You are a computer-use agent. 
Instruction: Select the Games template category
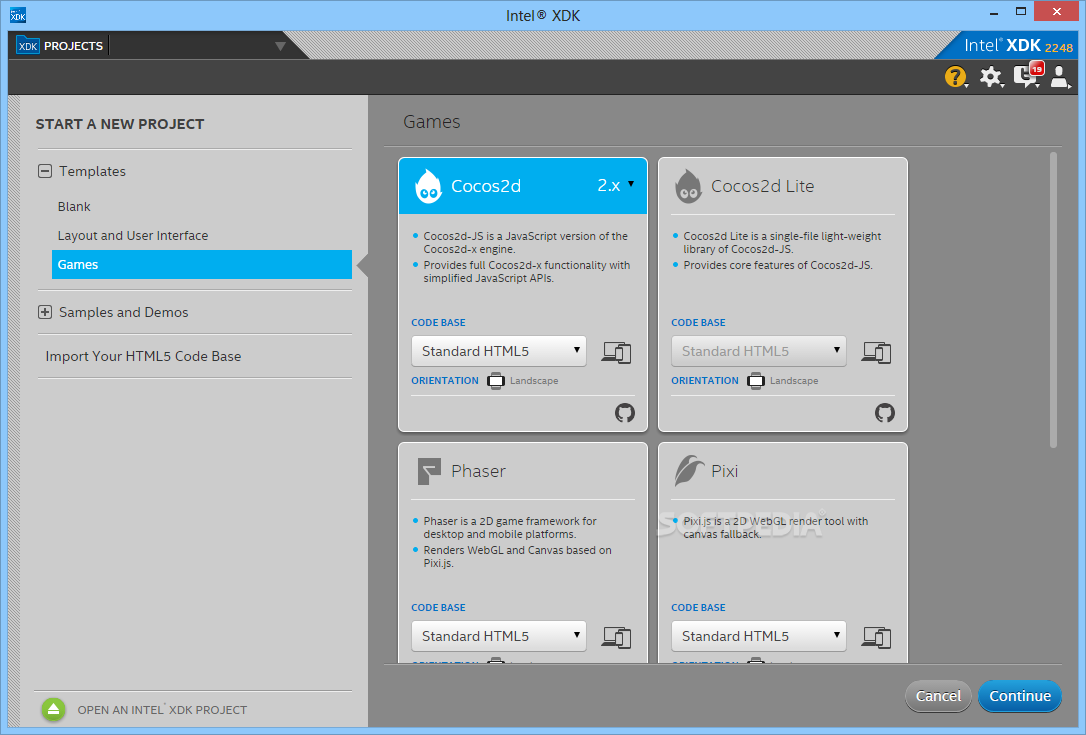pyautogui.click(x=202, y=265)
